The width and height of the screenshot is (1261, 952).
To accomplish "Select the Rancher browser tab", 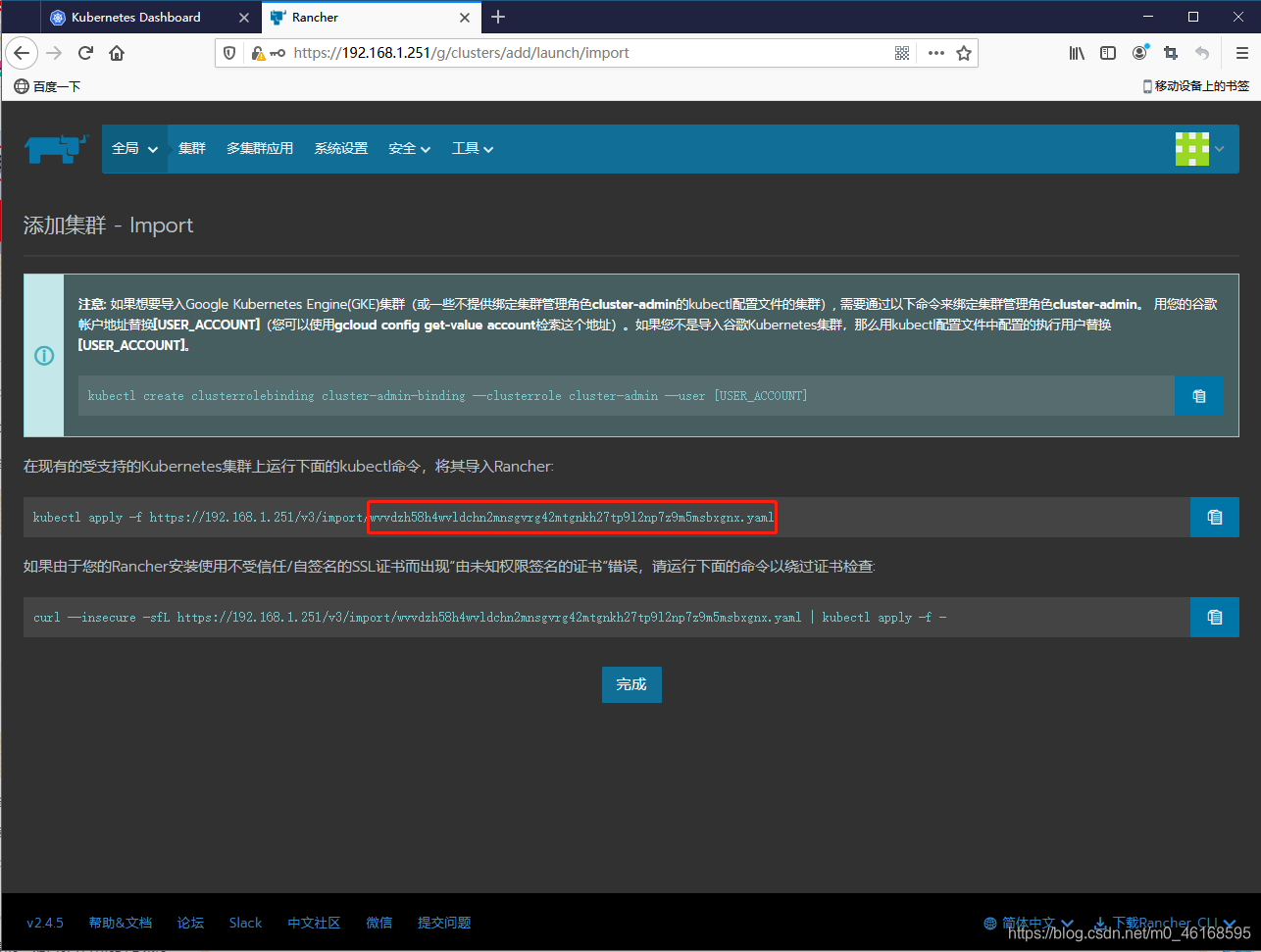I will tap(371, 17).
